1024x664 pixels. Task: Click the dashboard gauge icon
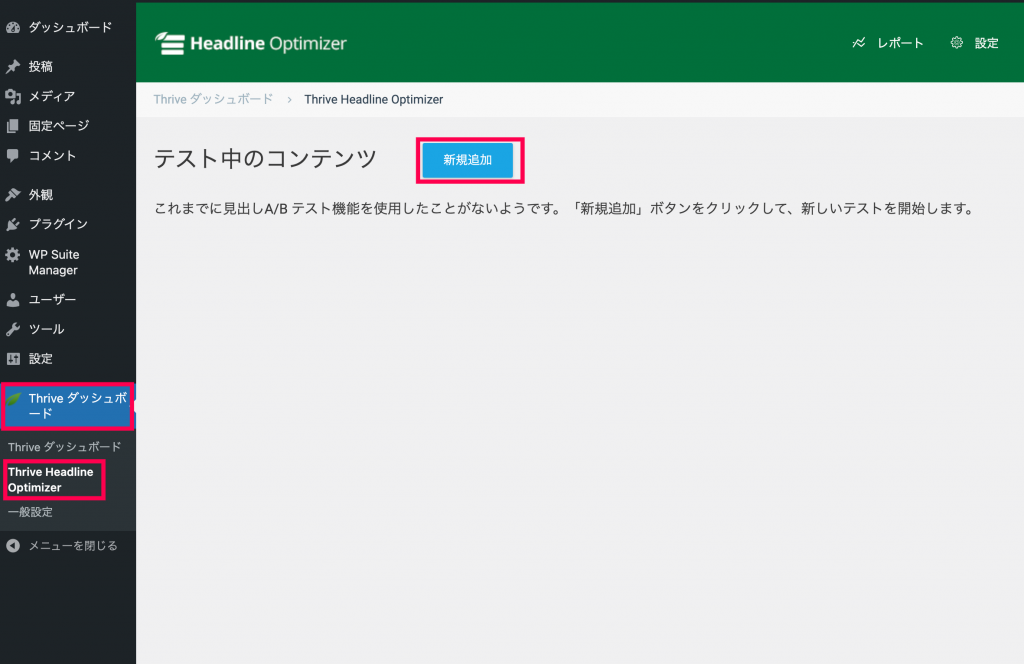pyautogui.click(x=13, y=27)
